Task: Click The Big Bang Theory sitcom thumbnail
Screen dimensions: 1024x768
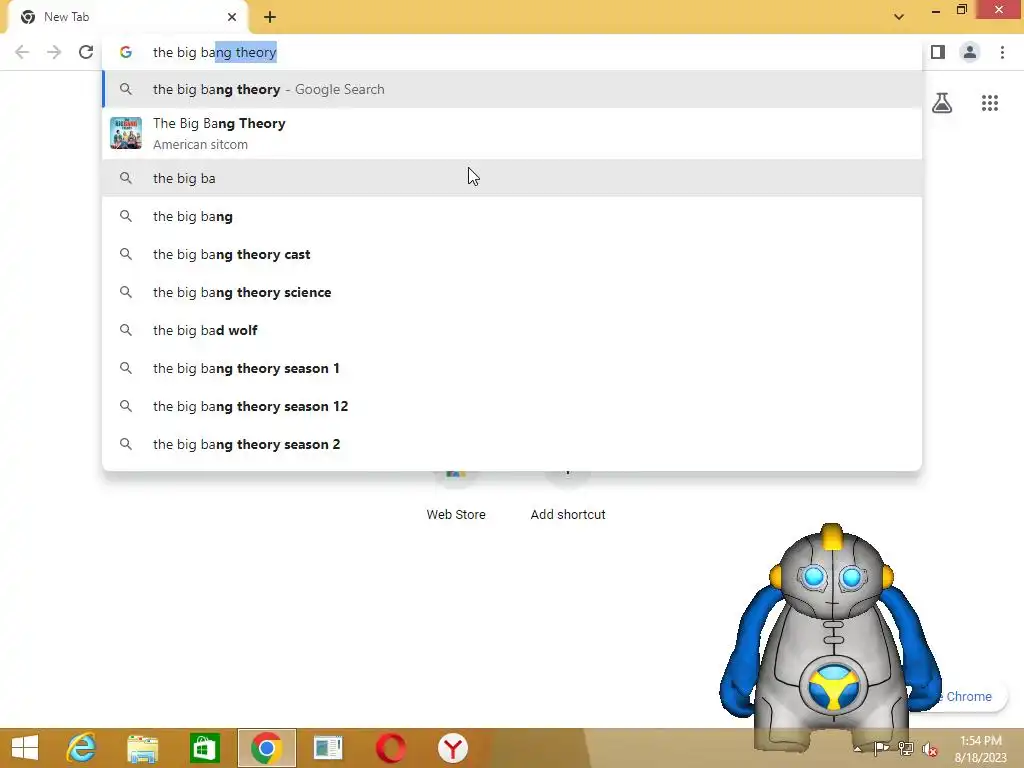Action: point(126,133)
